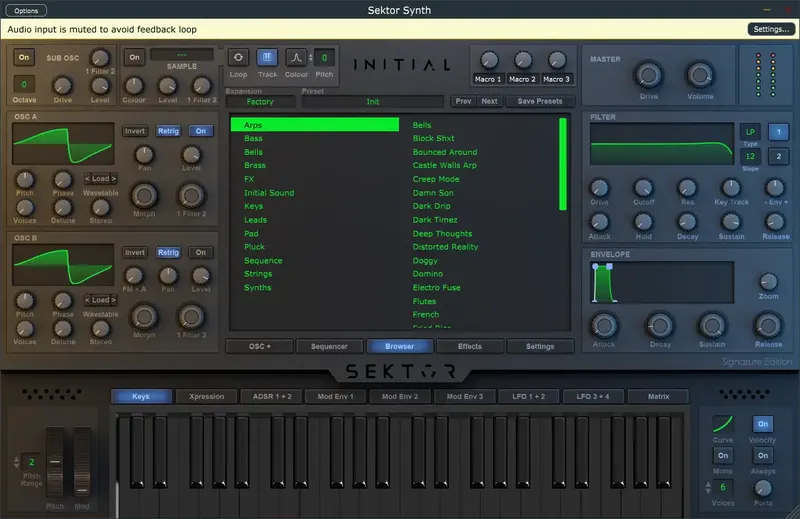Viewport: 800px width, 519px height.
Task: Toggle the Sample On switch
Action: coord(134,57)
